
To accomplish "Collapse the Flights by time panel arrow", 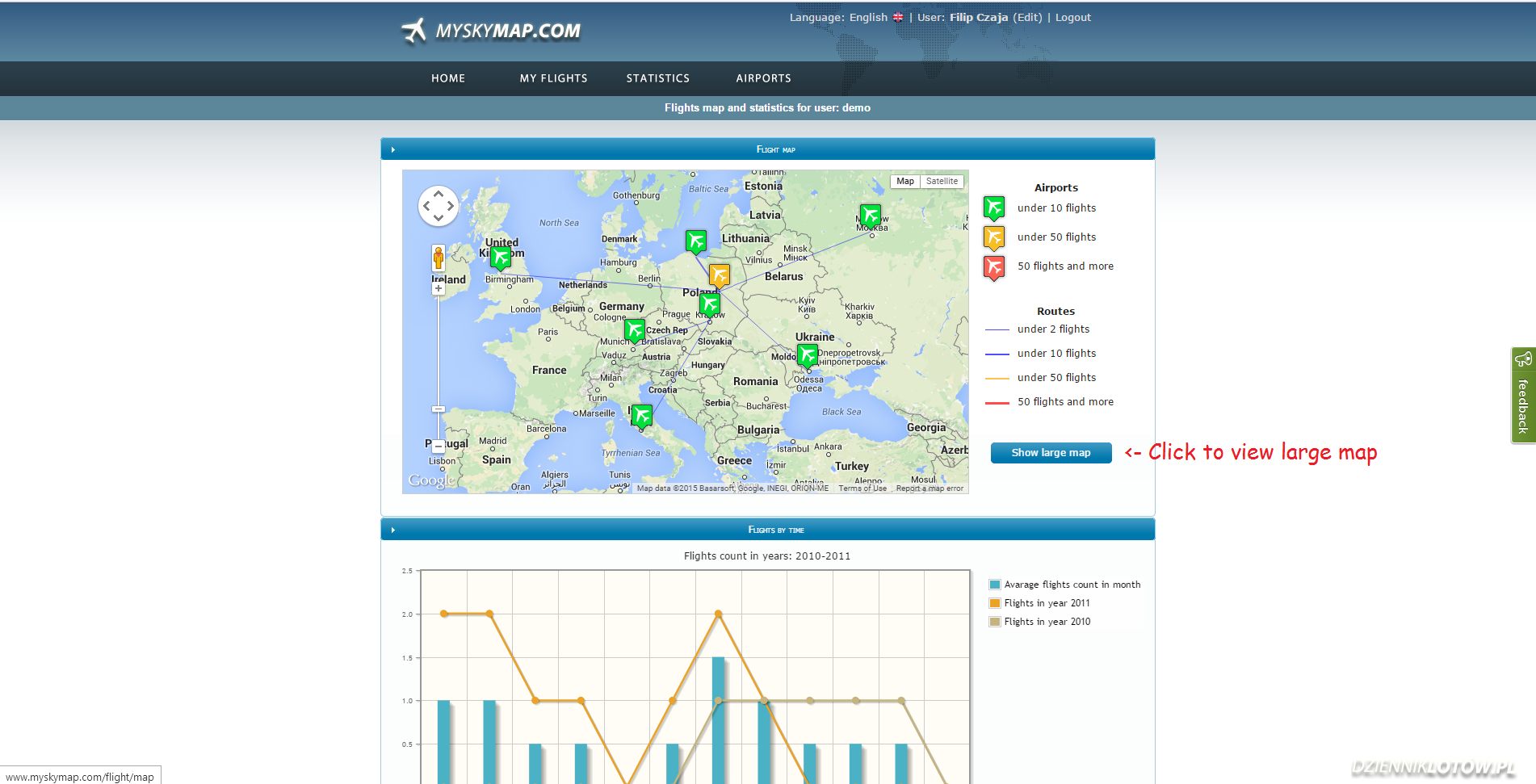I will [x=393, y=530].
